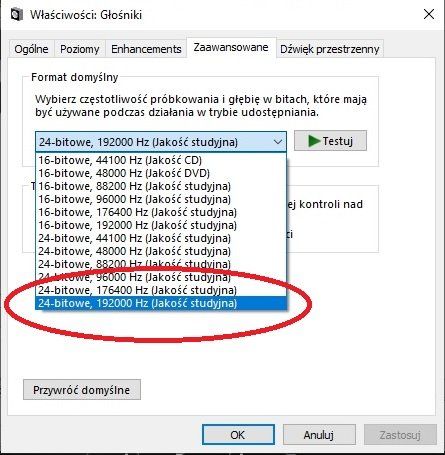
Task: Click the speaker icon in title bar
Action: click(x=17, y=14)
